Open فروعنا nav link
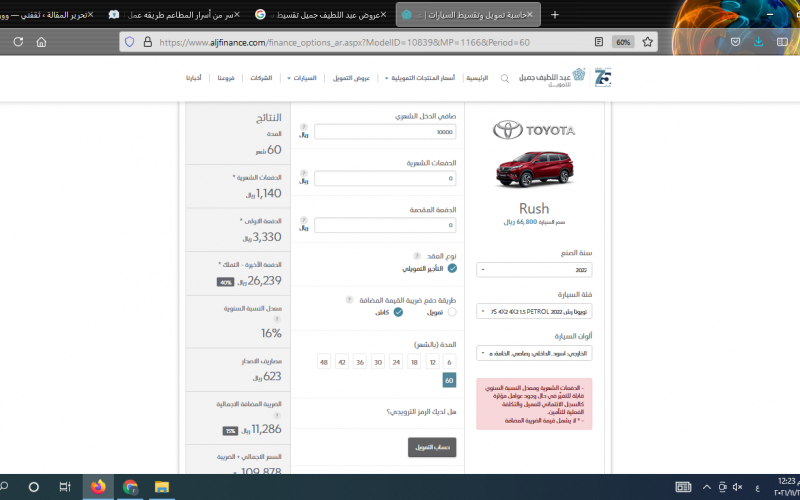The height and width of the screenshot is (500, 800). point(226,78)
